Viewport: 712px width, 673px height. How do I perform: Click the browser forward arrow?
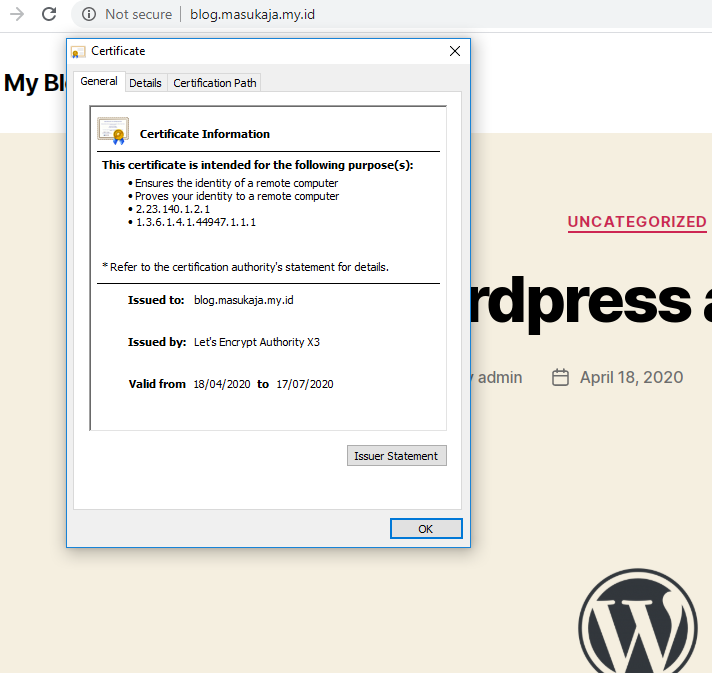[x=17, y=14]
